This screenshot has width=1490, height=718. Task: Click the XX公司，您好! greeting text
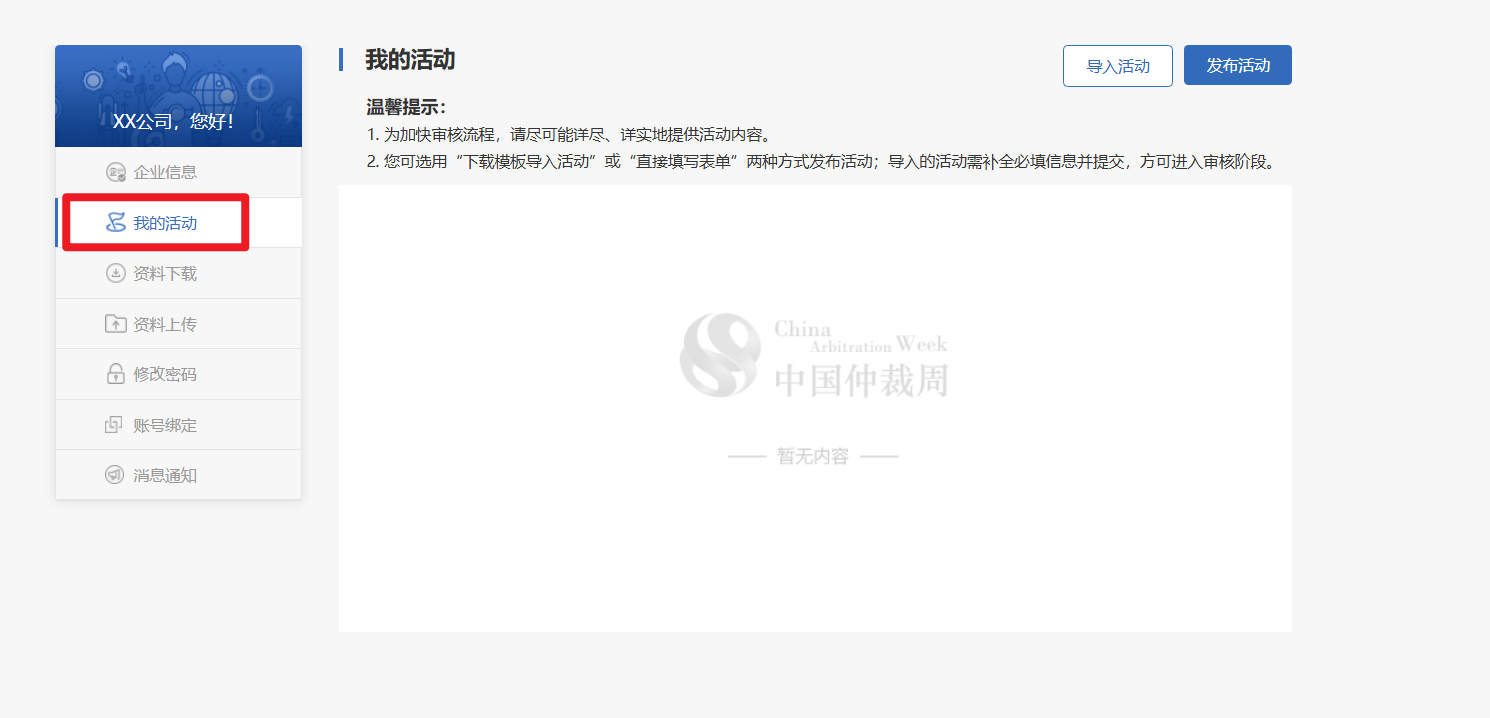(173, 121)
